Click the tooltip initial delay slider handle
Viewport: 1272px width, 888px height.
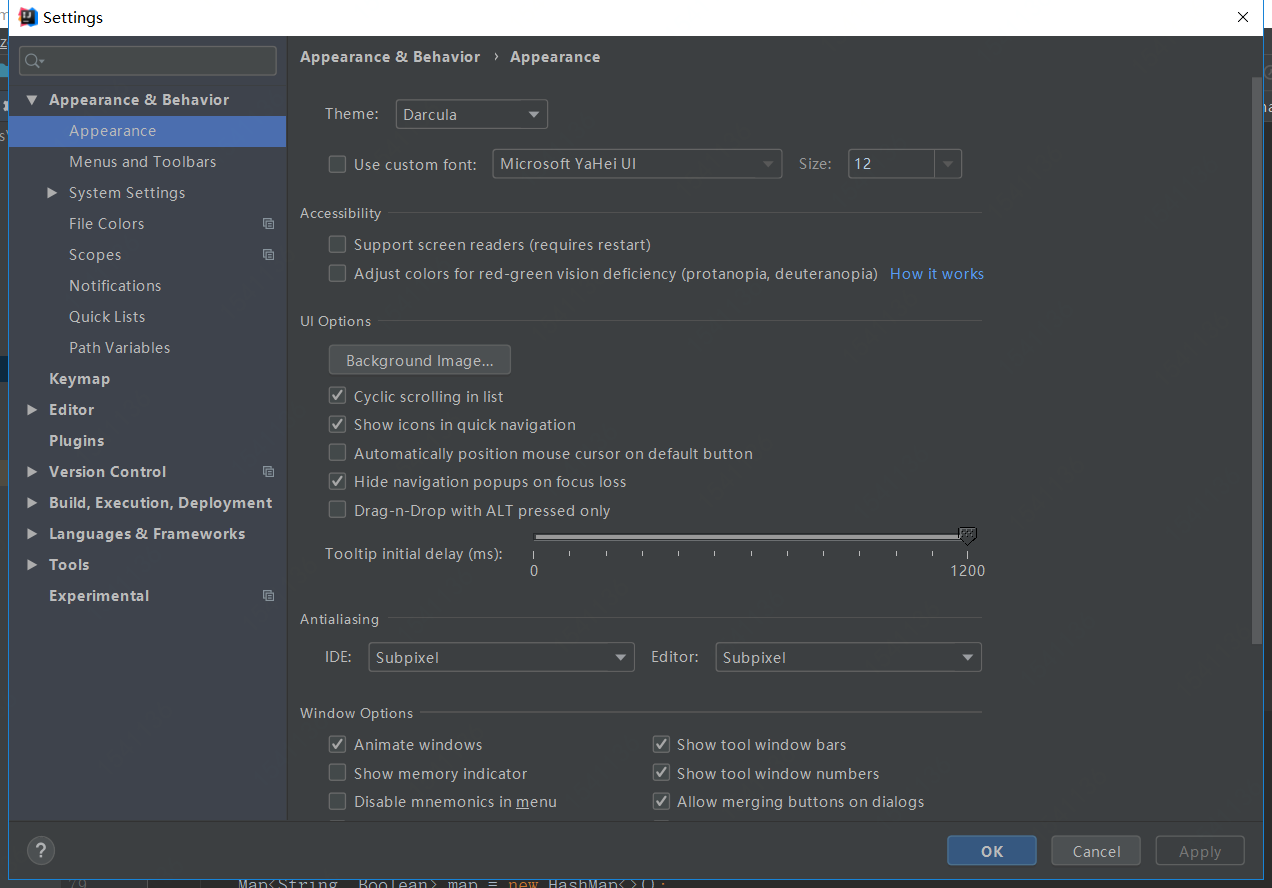coord(967,537)
